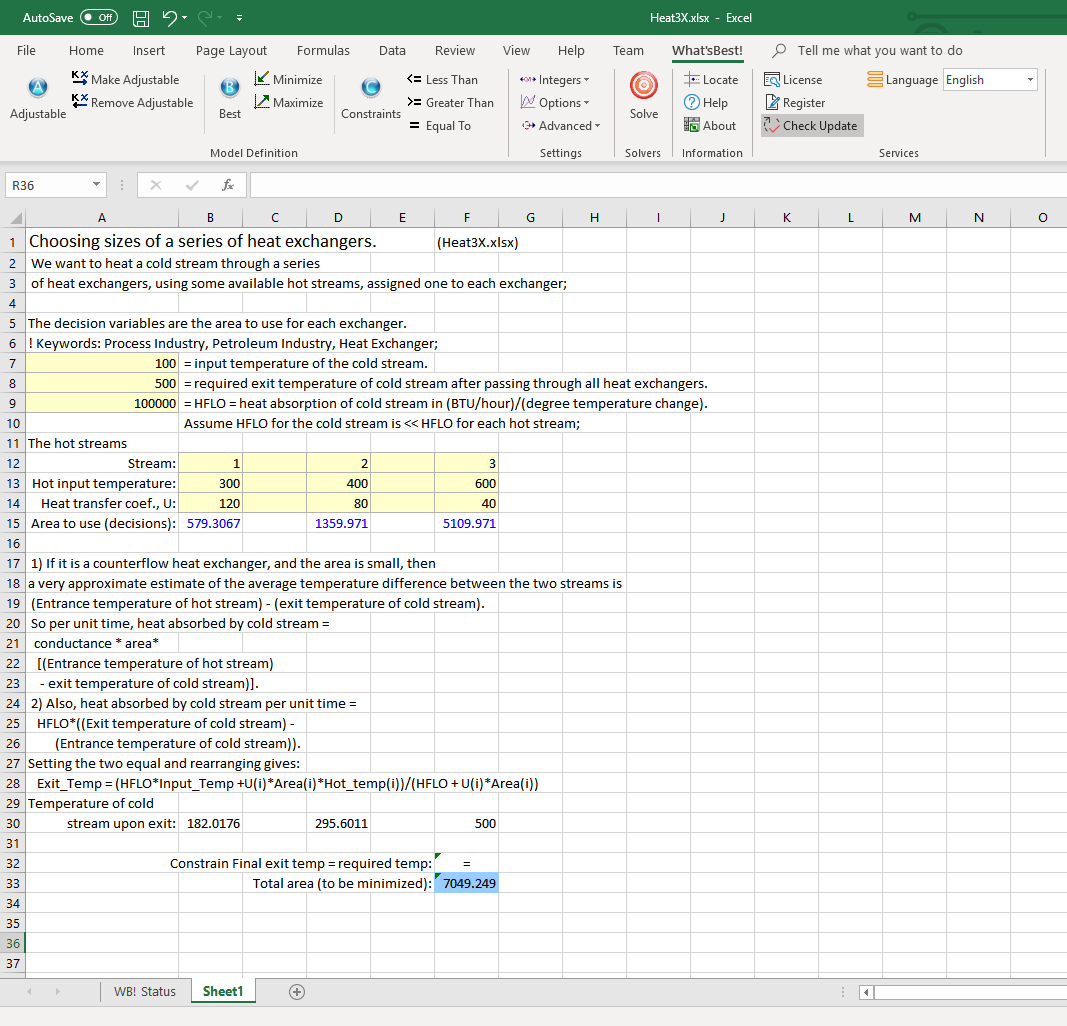Screen dimensions: 1067x1026
Task: Click the Name Box showing R36
Action: point(50,185)
